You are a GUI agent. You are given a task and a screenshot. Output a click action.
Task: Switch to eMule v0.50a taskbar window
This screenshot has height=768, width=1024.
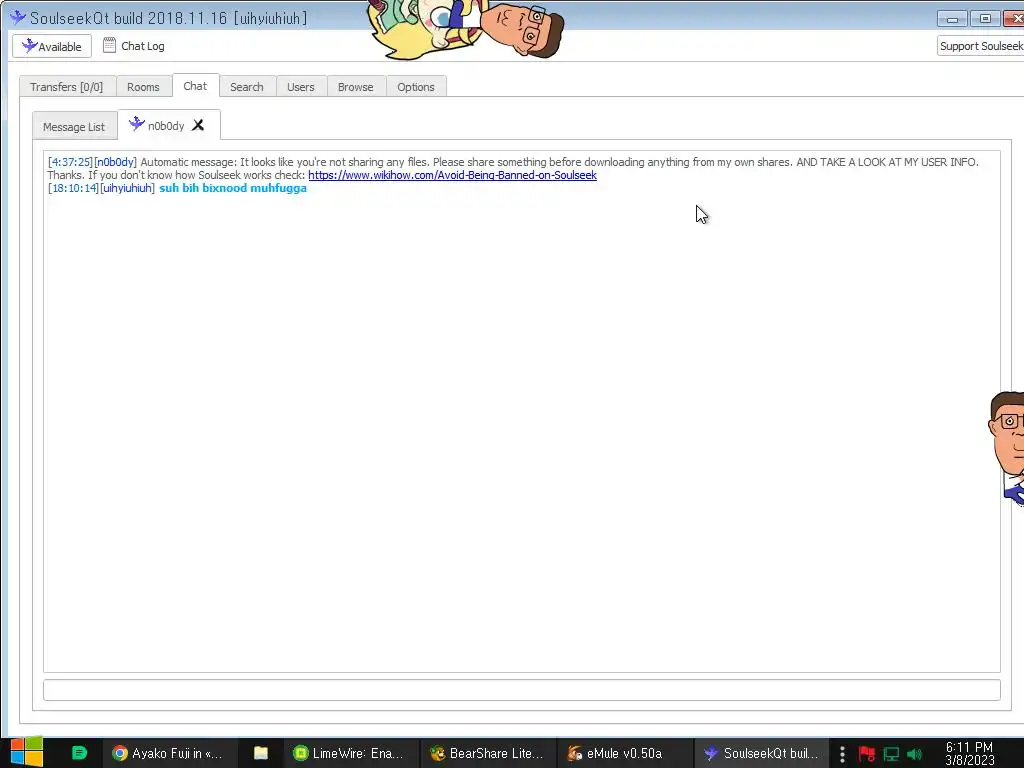click(624, 753)
